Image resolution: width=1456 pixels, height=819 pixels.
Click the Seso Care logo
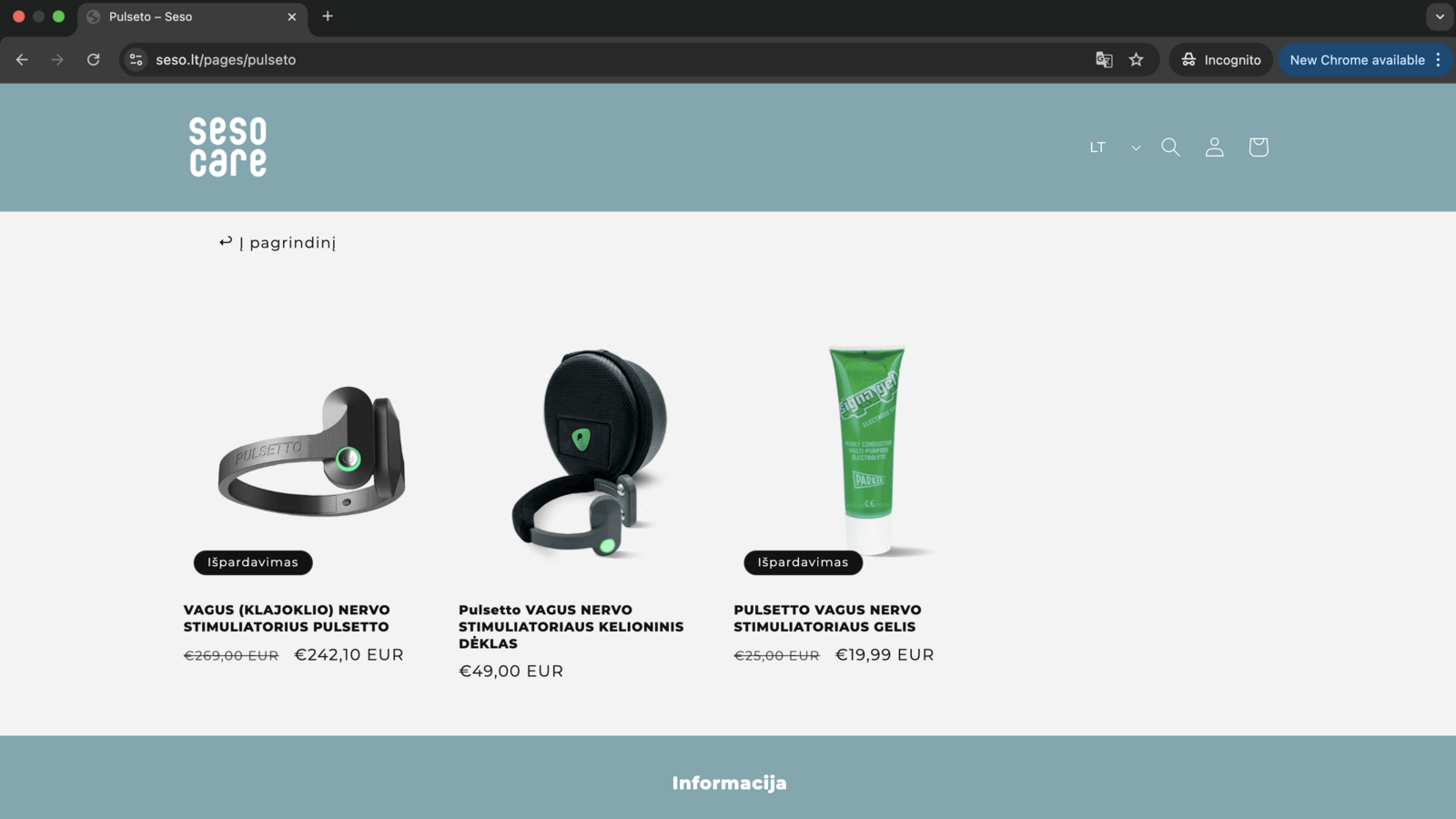tap(227, 147)
